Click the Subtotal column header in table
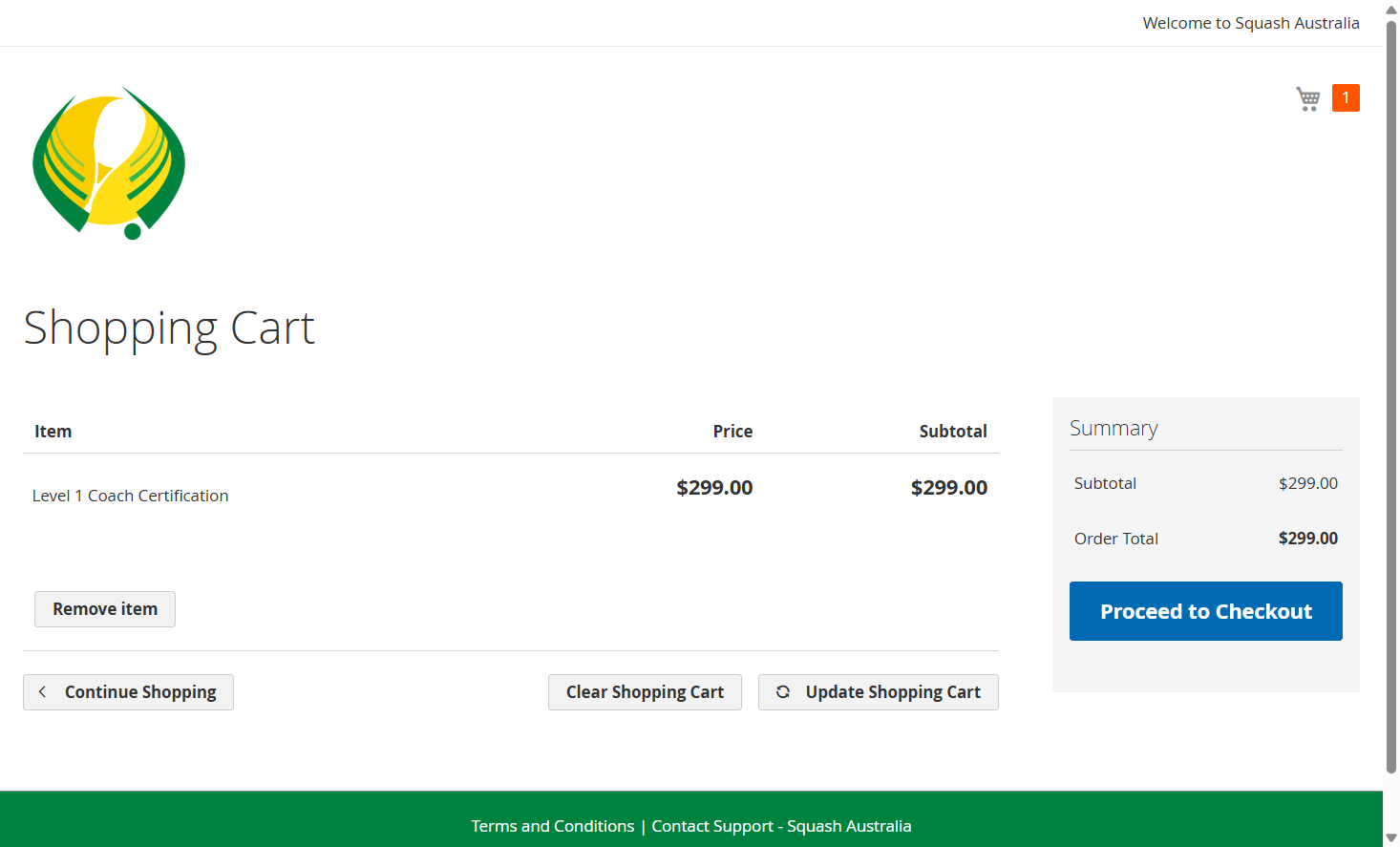Viewport: 1400px width, 847px height. tap(953, 432)
